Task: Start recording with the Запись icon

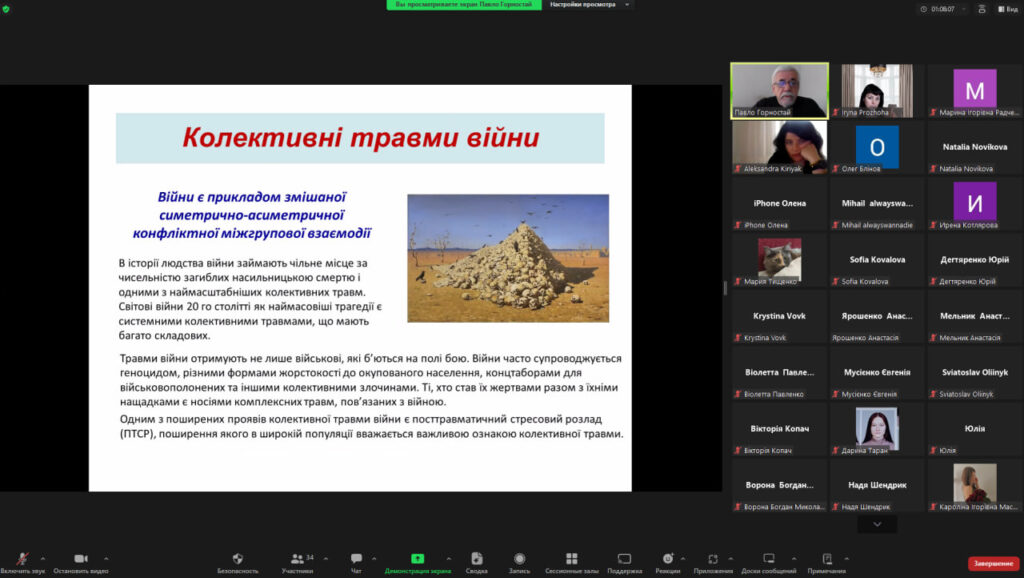Action: click(x=519, y=560)
